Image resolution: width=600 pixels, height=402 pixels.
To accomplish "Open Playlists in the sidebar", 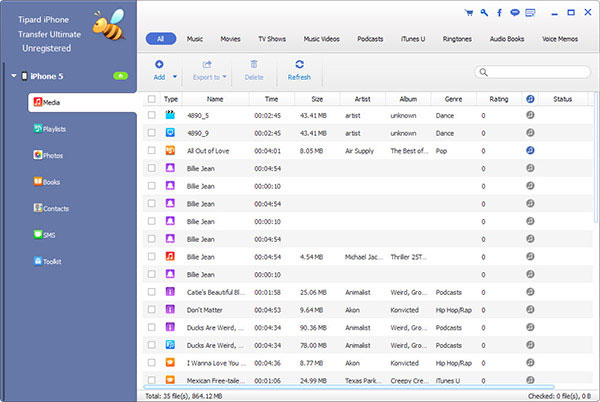I will (50, 129).
